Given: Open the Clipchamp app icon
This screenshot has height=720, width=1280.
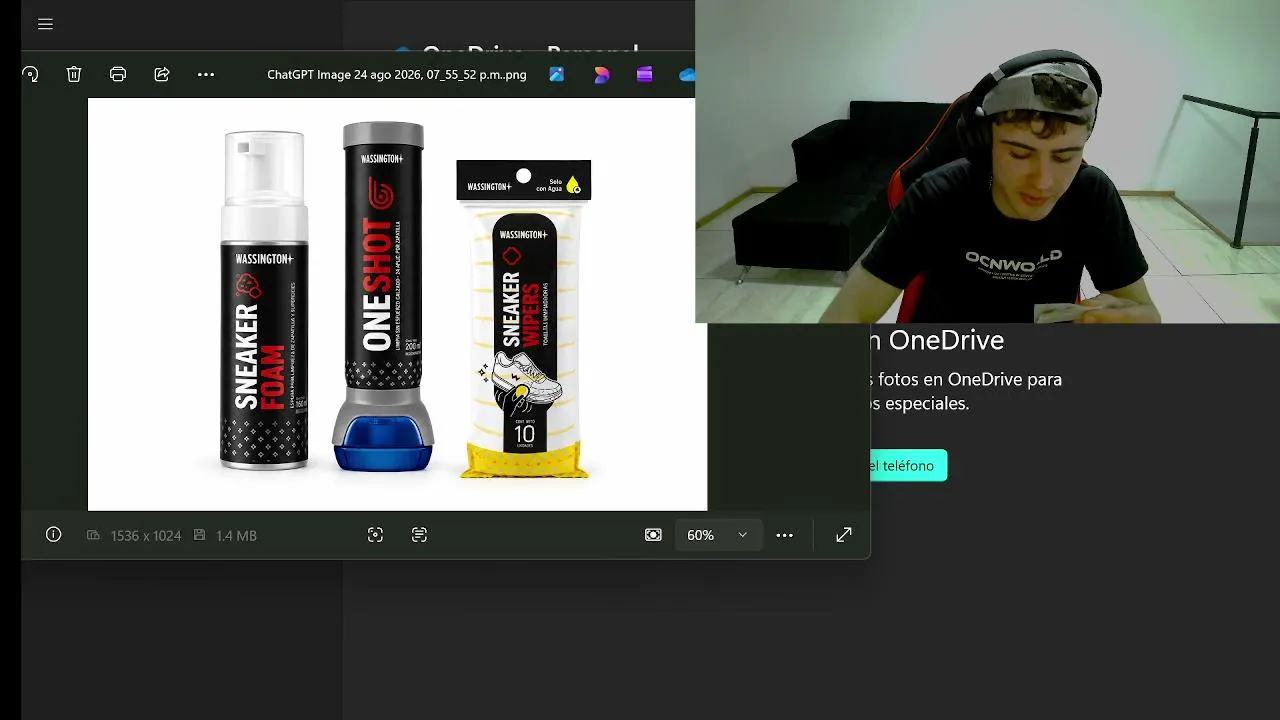Looking at the screenshot, I should coord(645,74).
